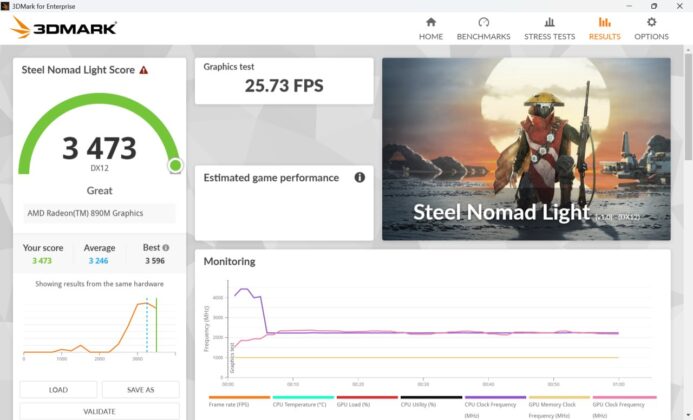Viewport: 693px width, 420px height.
Task: Click the Best score 3 596
Action: 155,261
